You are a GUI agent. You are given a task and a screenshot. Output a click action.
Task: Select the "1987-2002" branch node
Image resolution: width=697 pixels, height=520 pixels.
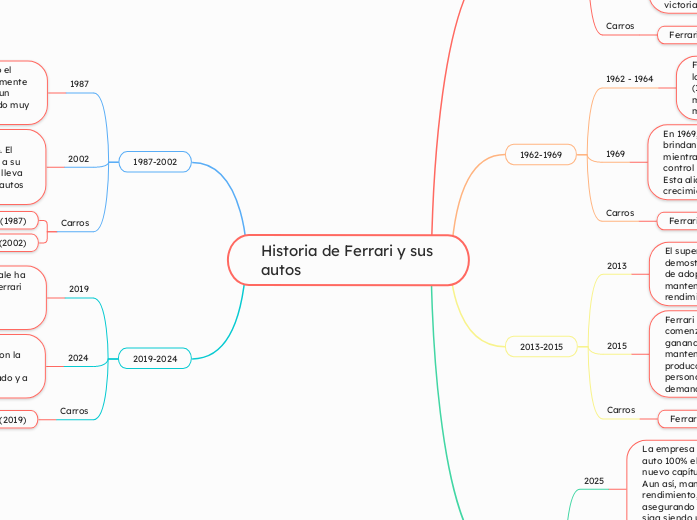(x=155, y=162)
